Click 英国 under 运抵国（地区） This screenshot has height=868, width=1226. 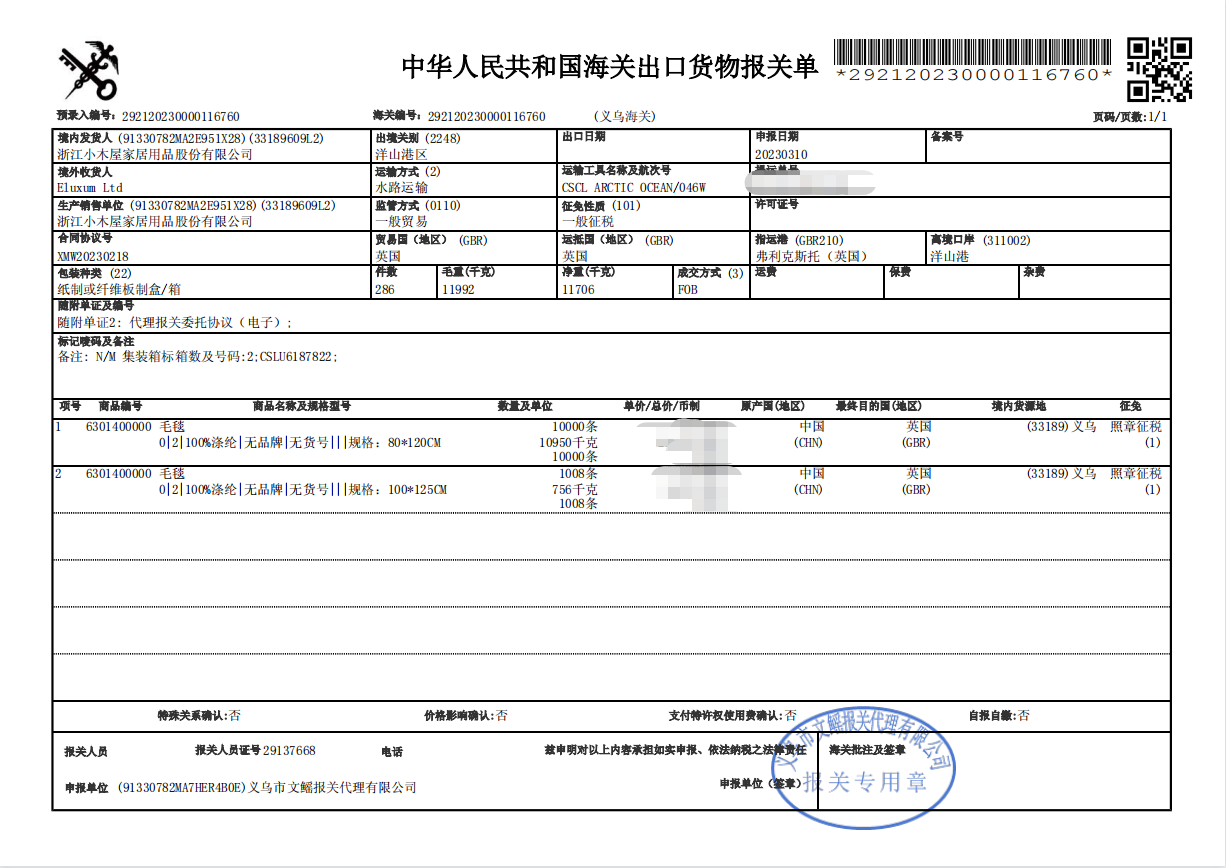pos(575,256)
